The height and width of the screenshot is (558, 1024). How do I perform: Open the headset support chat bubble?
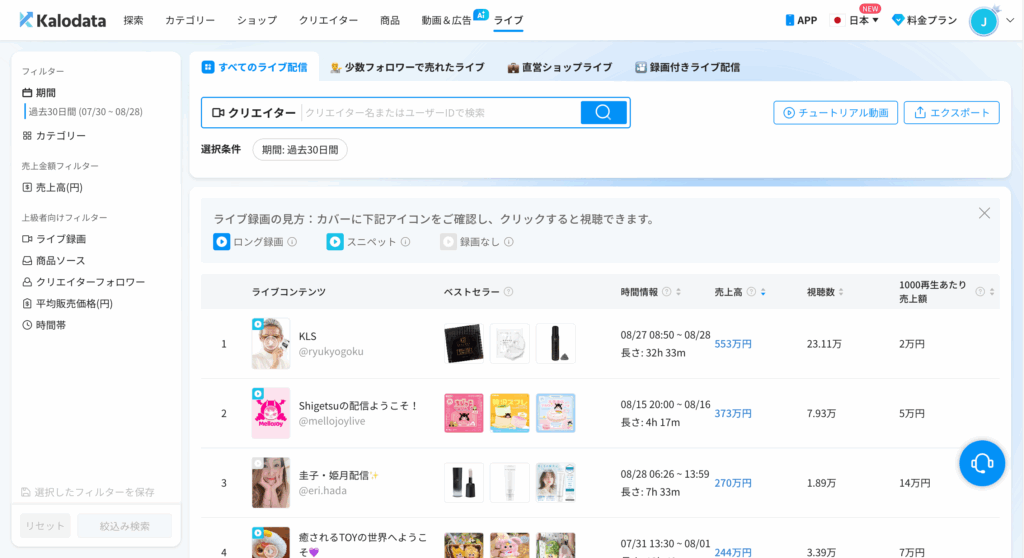[982, 463]
